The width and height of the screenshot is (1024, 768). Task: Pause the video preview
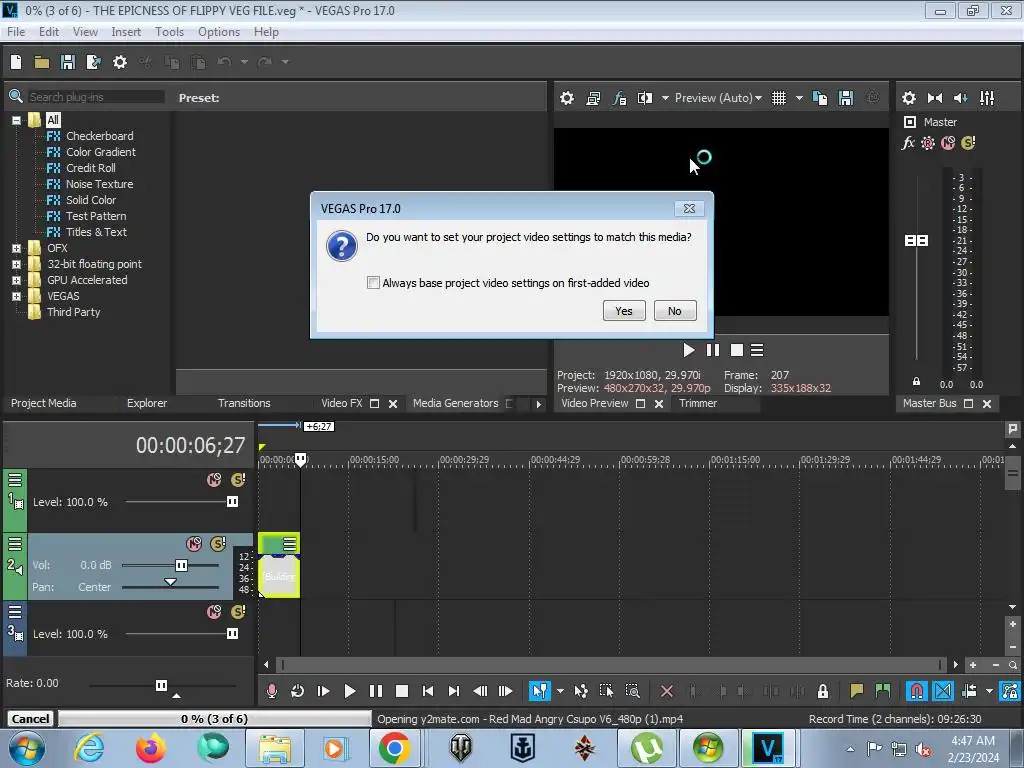point(712,350)
